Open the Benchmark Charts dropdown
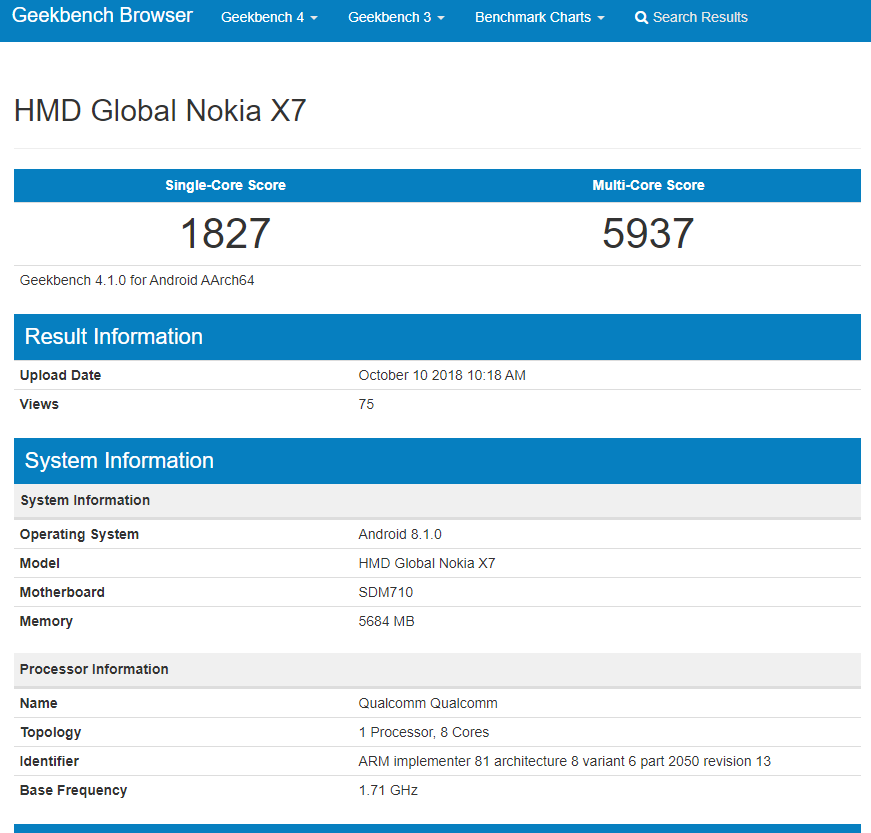This screenshot has width=871, height=833. (539, 17)
